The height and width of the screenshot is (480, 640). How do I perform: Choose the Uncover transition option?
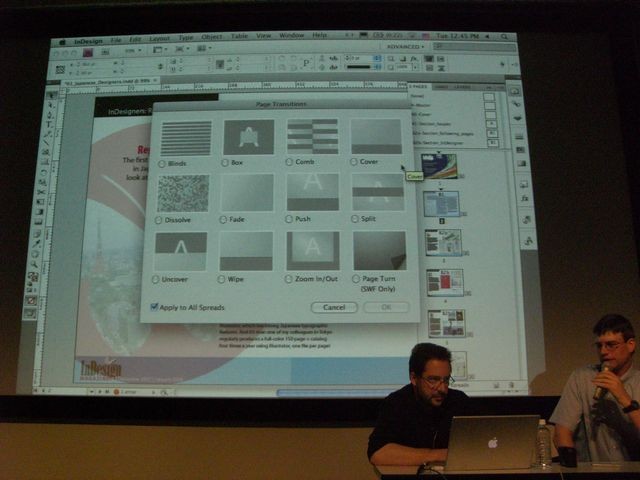[156, 280]
